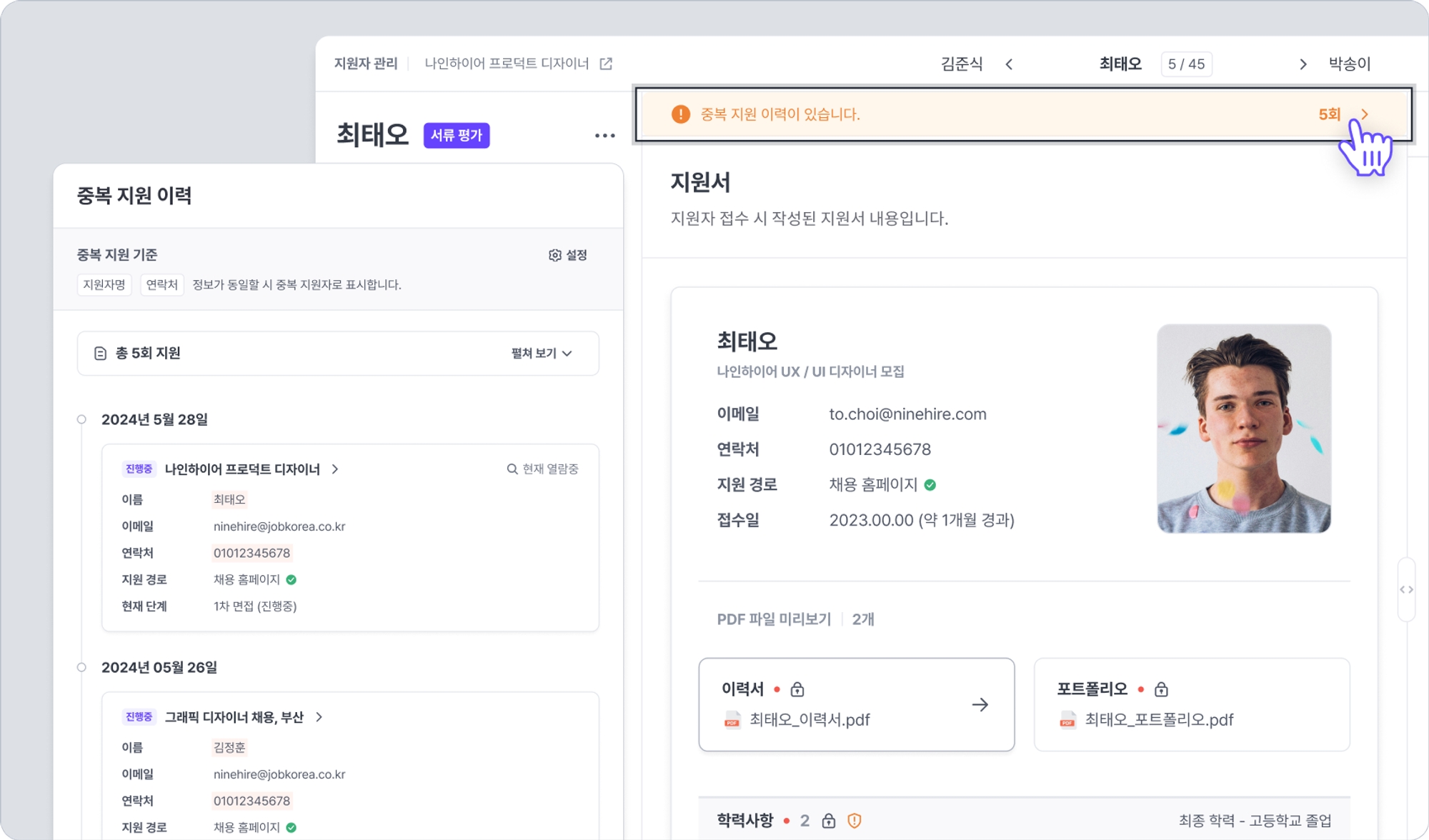The width and height of the screenshot is (1429, 840).
Task: Go to previous applicant with left chevron
Action: point(1009,64)
